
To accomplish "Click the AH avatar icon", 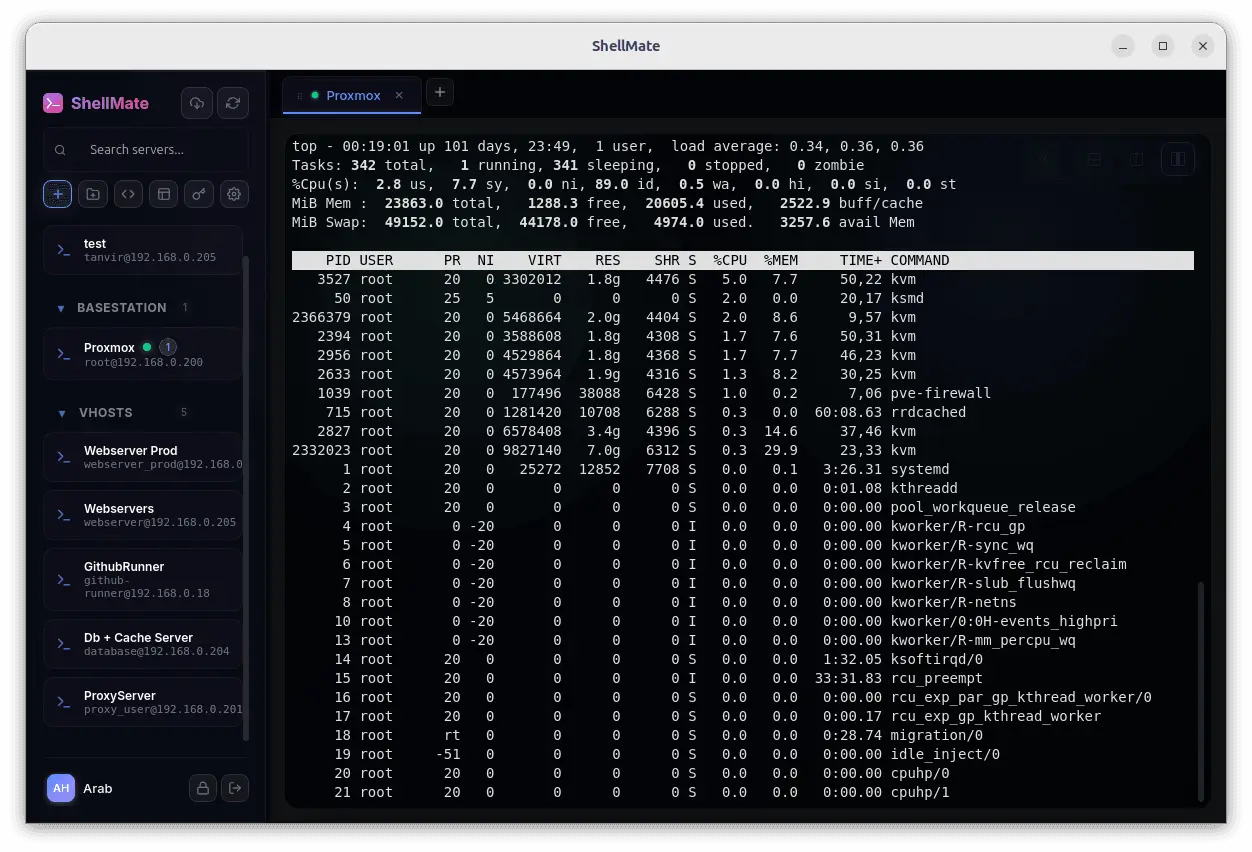I will (x=61, y=788).
